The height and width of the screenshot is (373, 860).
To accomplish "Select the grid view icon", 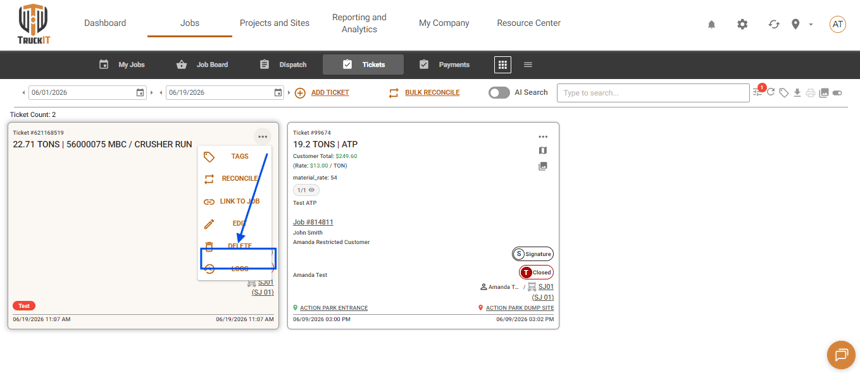I will click(x=502, y=65).
